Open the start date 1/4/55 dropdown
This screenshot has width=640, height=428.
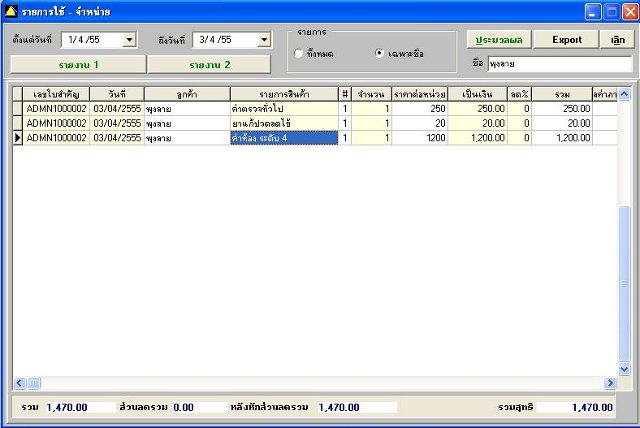[x=129, y=40]
